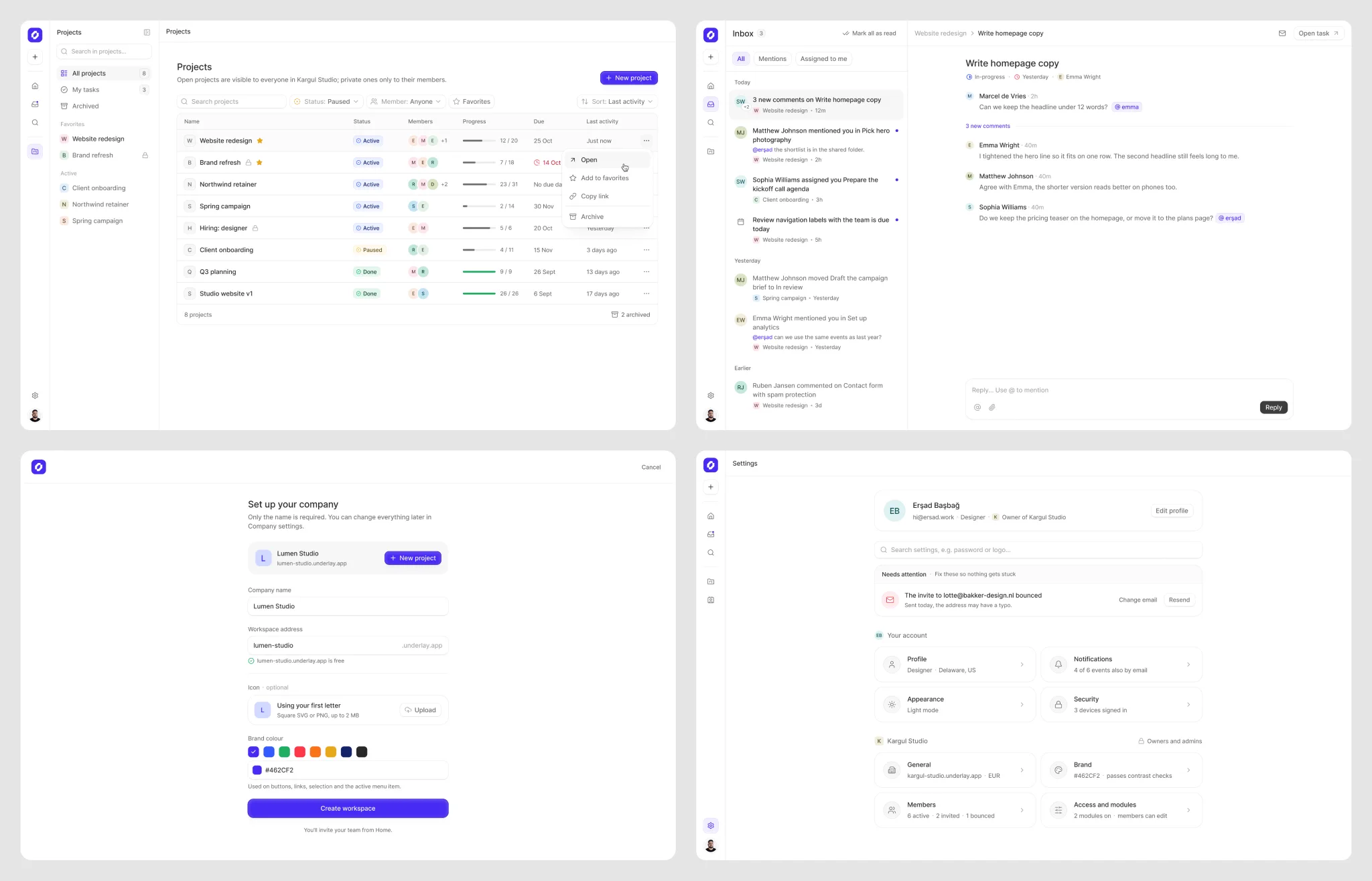Image resolution: width=1372 pixels, height=881 pixels.
Task: Attach a file with the paperclip icon
Action: click(992, 407)
